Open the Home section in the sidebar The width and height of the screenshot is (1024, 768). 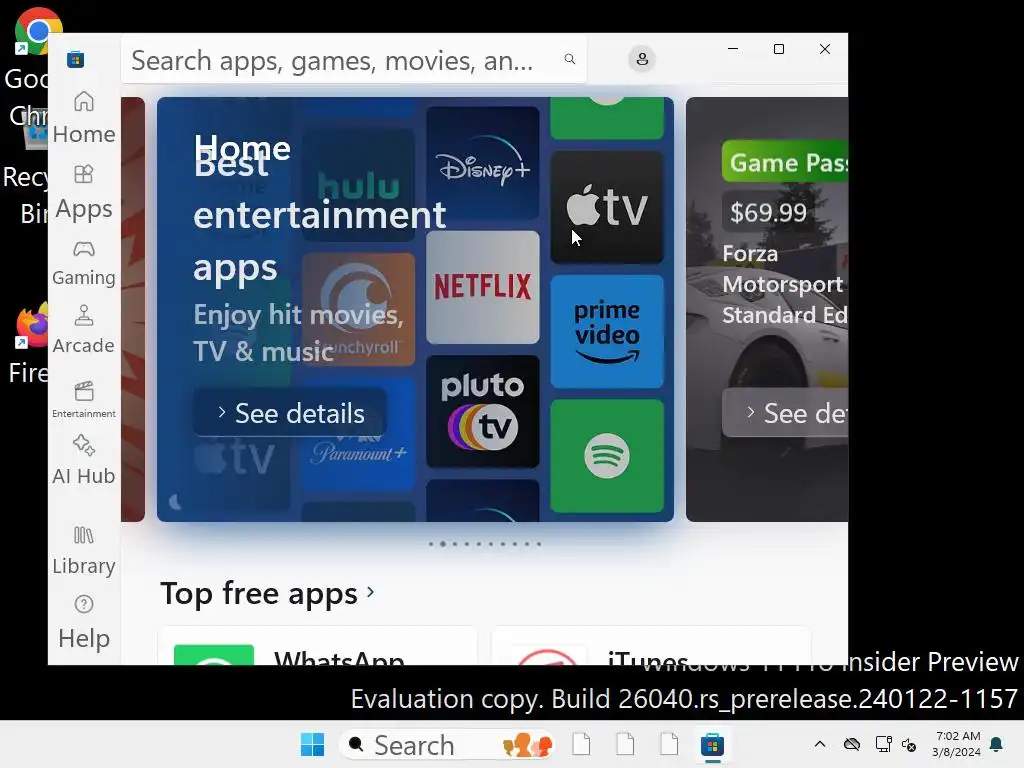click(84, 118)
